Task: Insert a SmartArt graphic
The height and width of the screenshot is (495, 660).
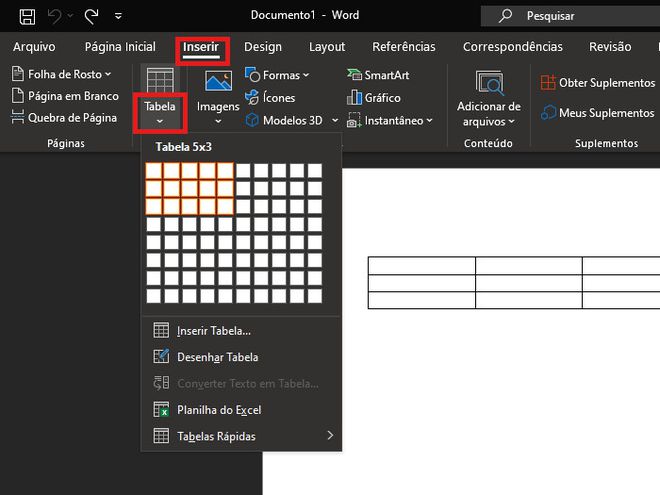Action: click(x=378, y=75)
